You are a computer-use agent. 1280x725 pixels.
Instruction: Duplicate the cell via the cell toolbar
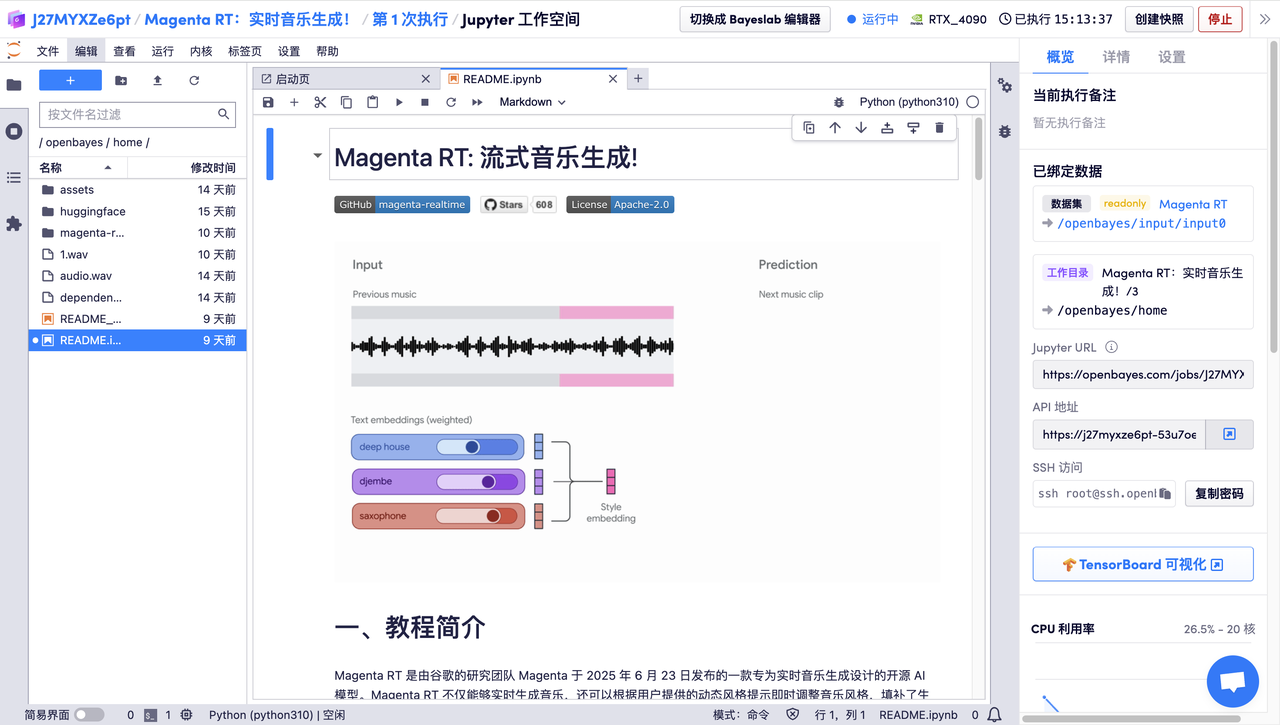(x=809, y=128)
